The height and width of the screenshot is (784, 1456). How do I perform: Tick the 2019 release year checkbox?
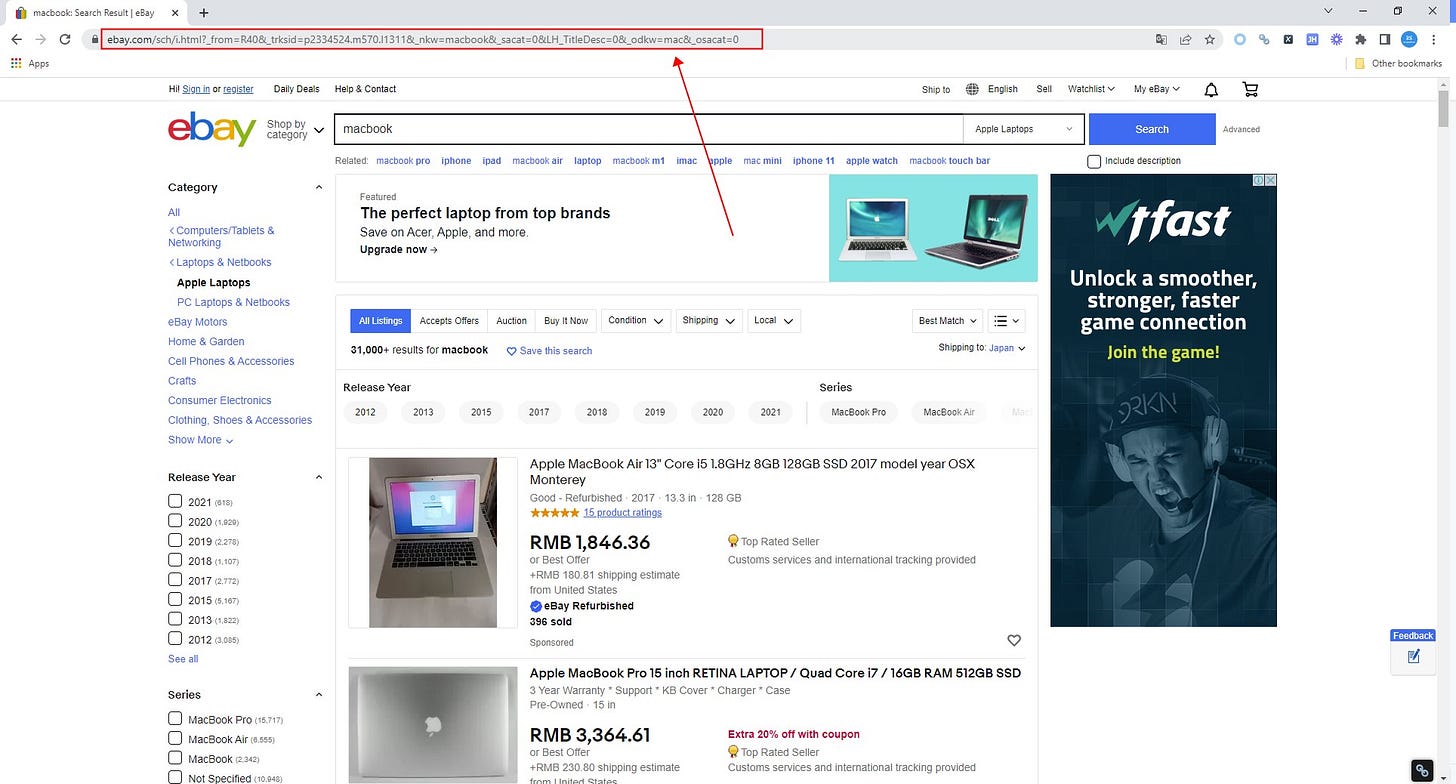click(x=175, y=540)
